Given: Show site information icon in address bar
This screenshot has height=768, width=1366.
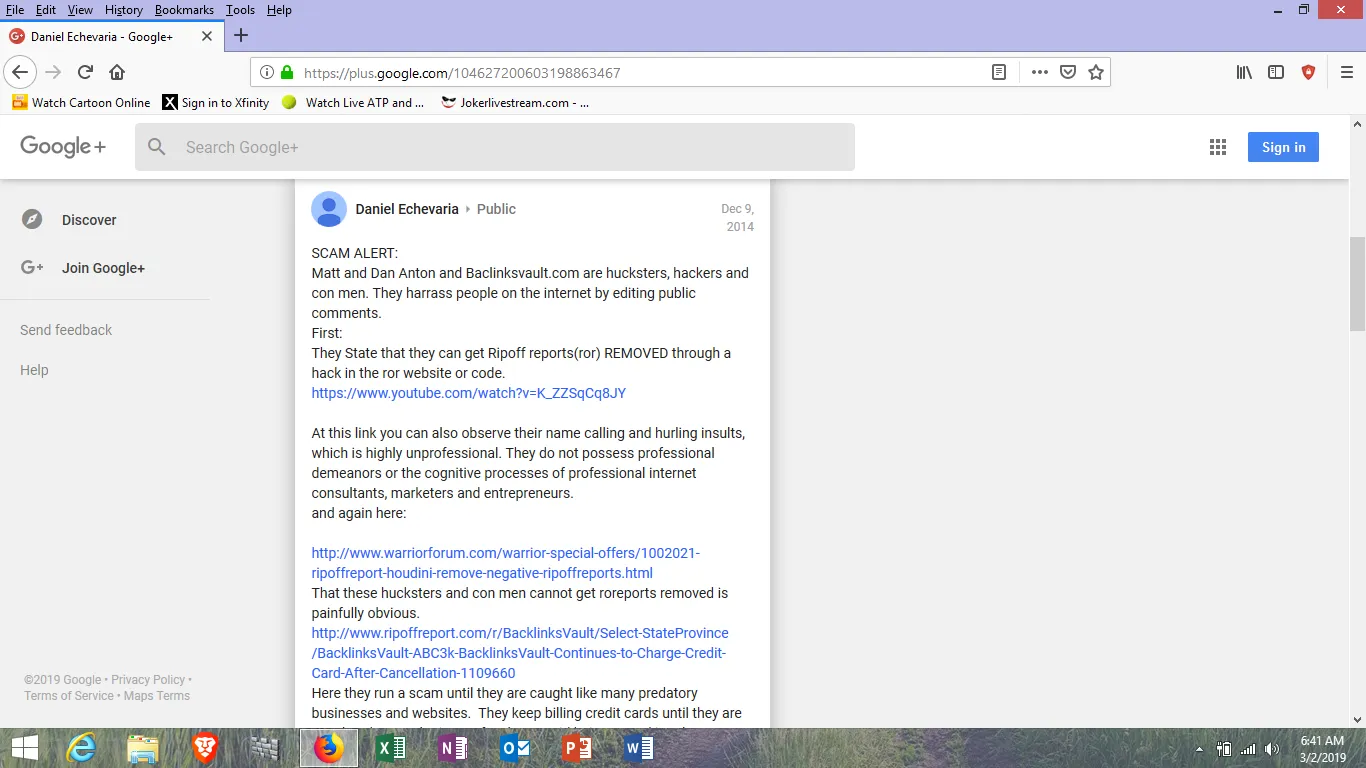Looking at the screenshot, I should [x=266, y=72].
